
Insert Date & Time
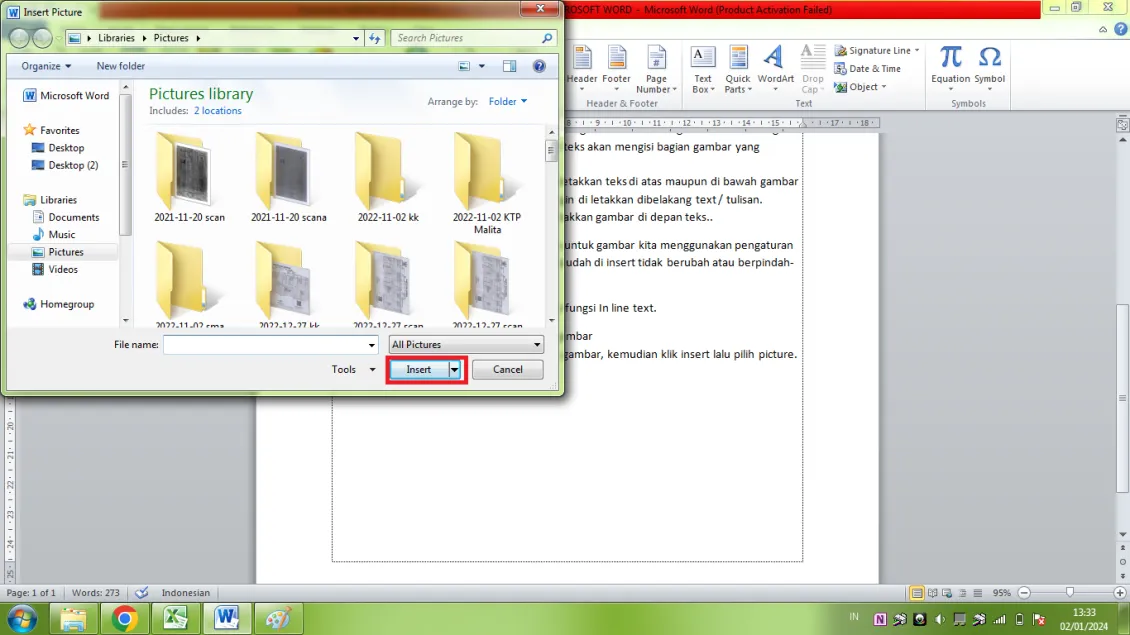coord(868,68)
